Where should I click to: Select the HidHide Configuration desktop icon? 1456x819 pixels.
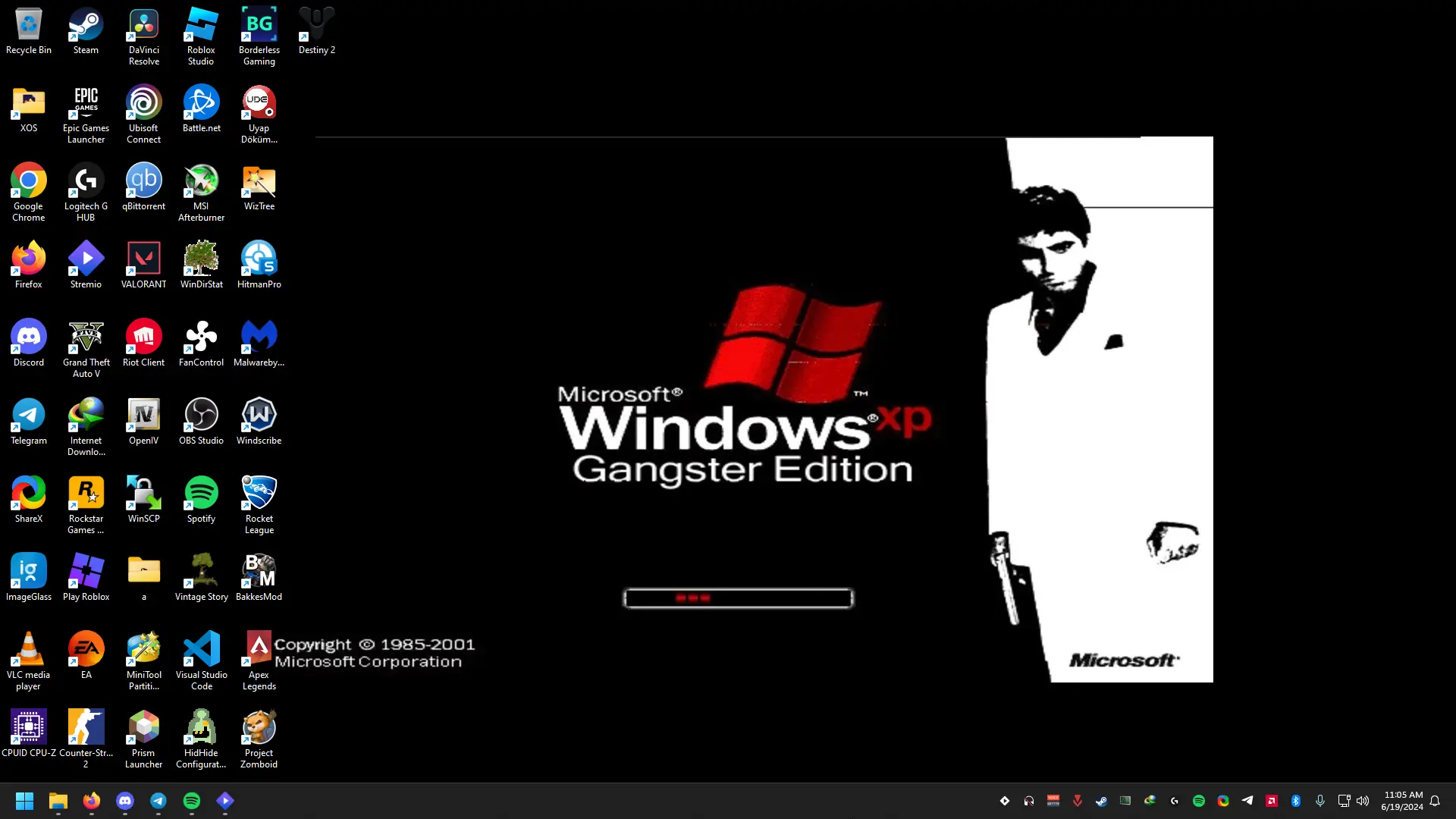click(201, 740)
